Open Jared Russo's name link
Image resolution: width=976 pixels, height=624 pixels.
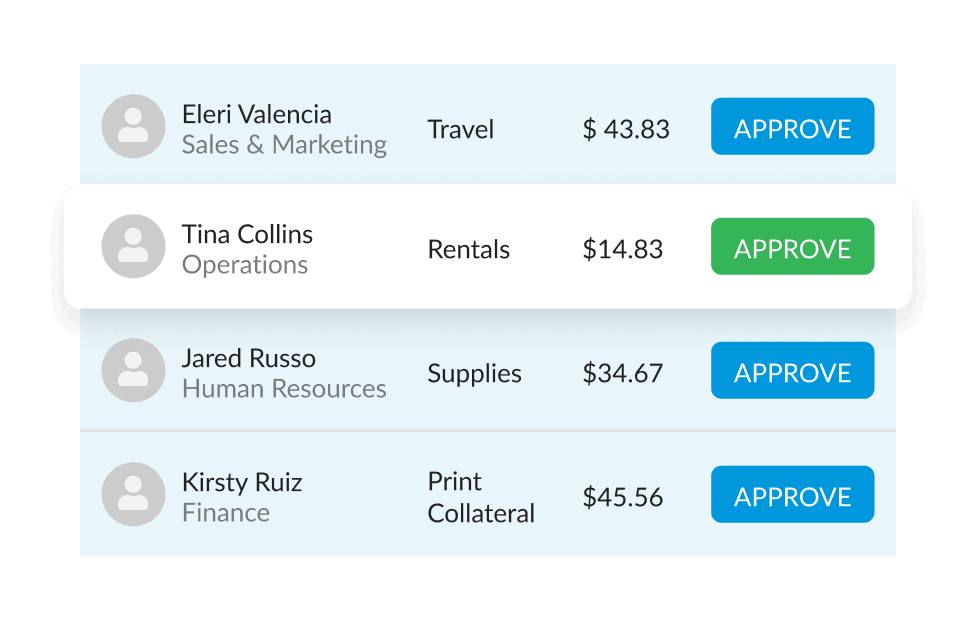248,358
